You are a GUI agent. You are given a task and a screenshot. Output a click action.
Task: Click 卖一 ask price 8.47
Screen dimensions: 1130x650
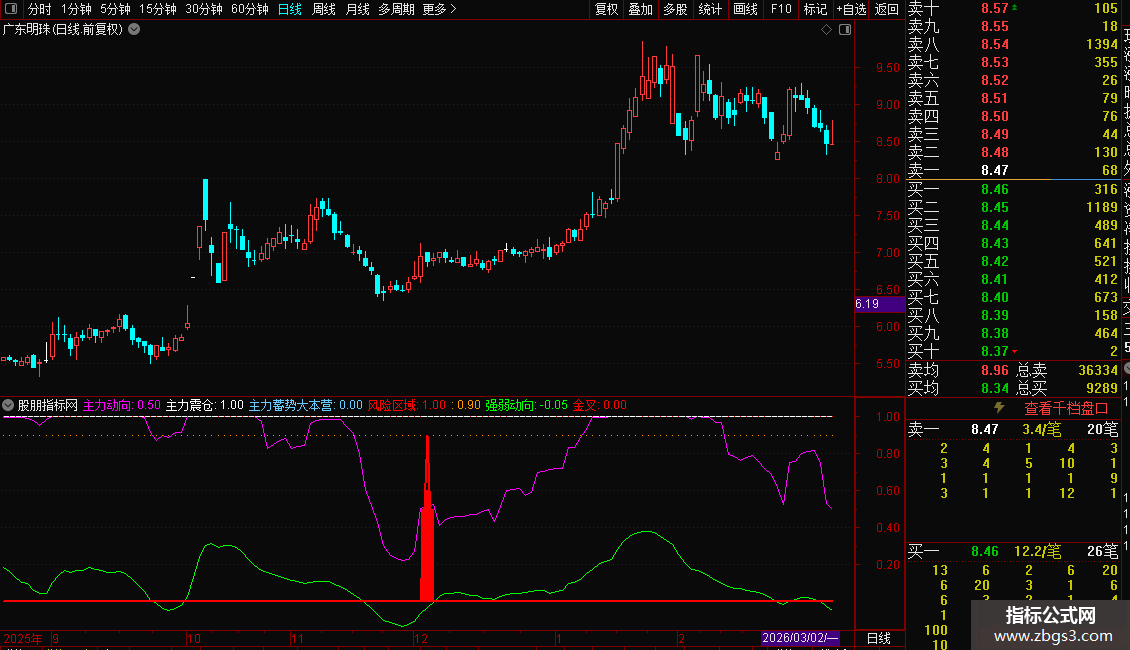[x=995, y=170]
